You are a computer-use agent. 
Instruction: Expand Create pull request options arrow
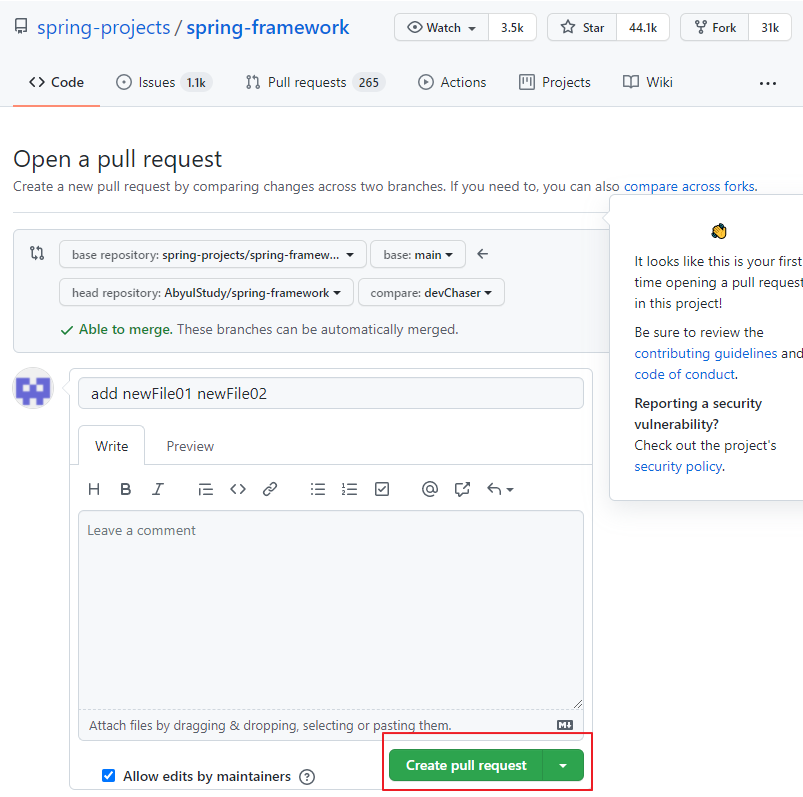click(x=563, y=765)
